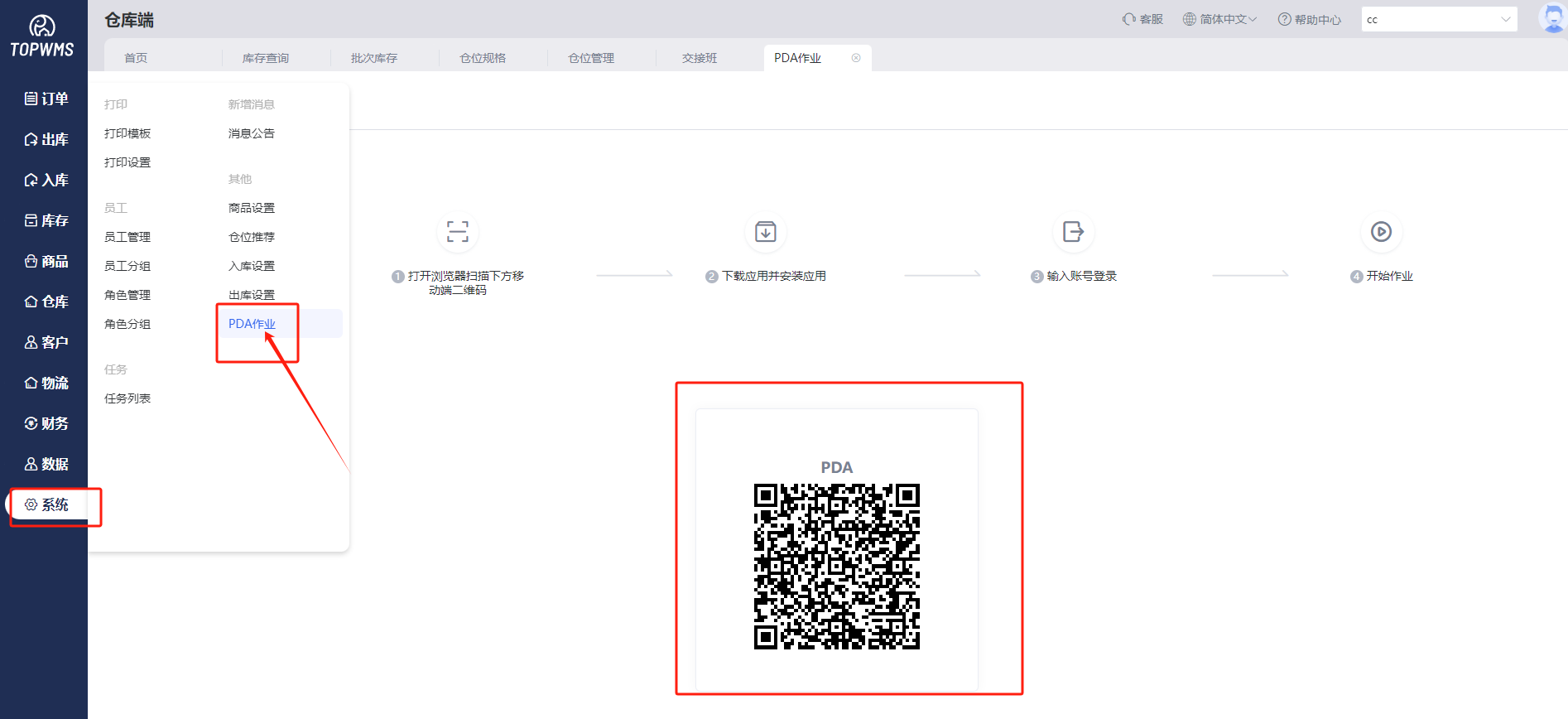Image resolution: width=1568 pixels, height=719 pixels.
Task: Open the 系统 sidebar menu
Action: pyautogui.click(x=46, y=504)
